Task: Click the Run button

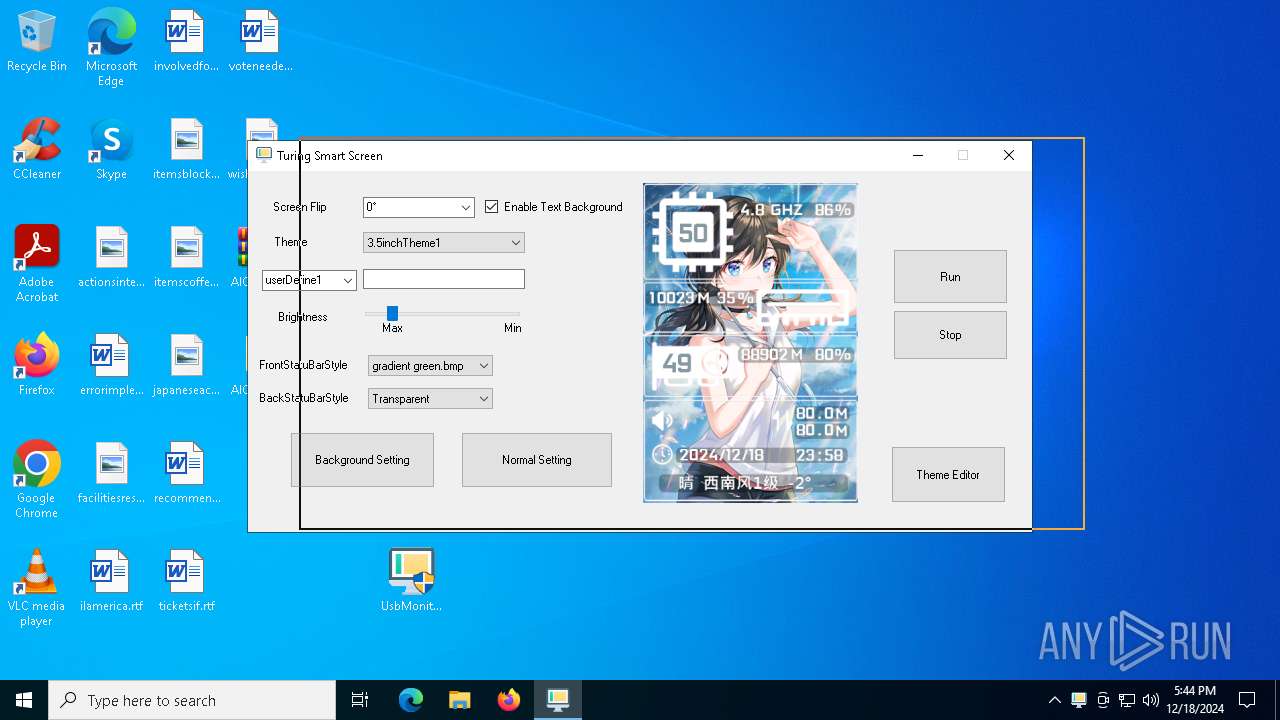Action: 950,277
